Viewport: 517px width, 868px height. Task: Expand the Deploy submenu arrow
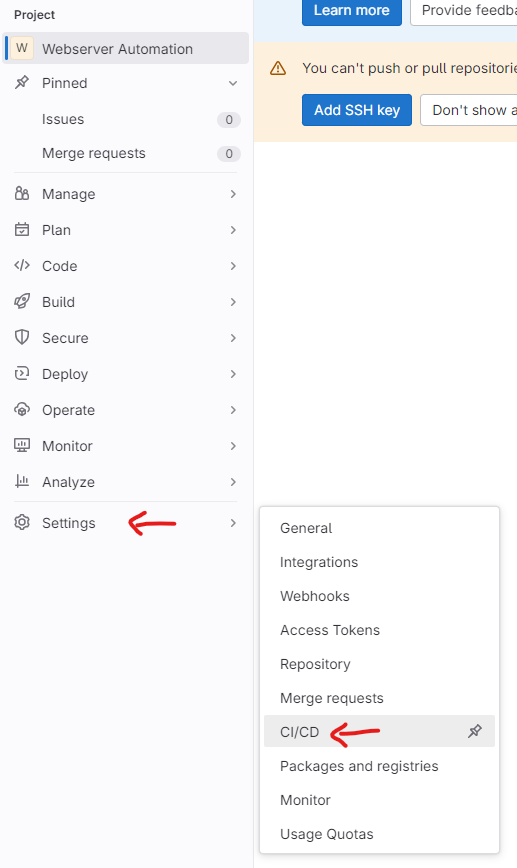click(x=233, y=374)
